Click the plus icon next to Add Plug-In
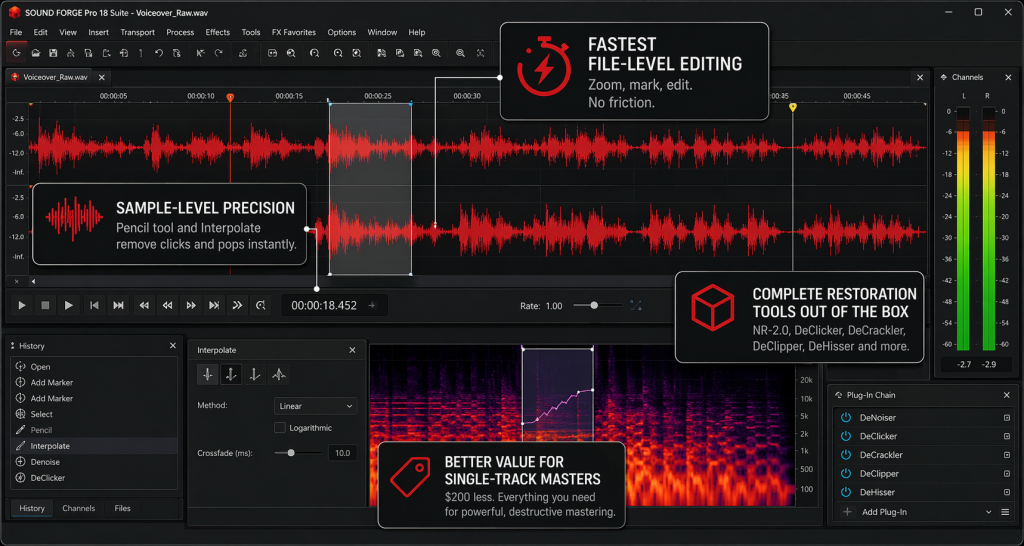1024x546 pixels. (848, 512)
